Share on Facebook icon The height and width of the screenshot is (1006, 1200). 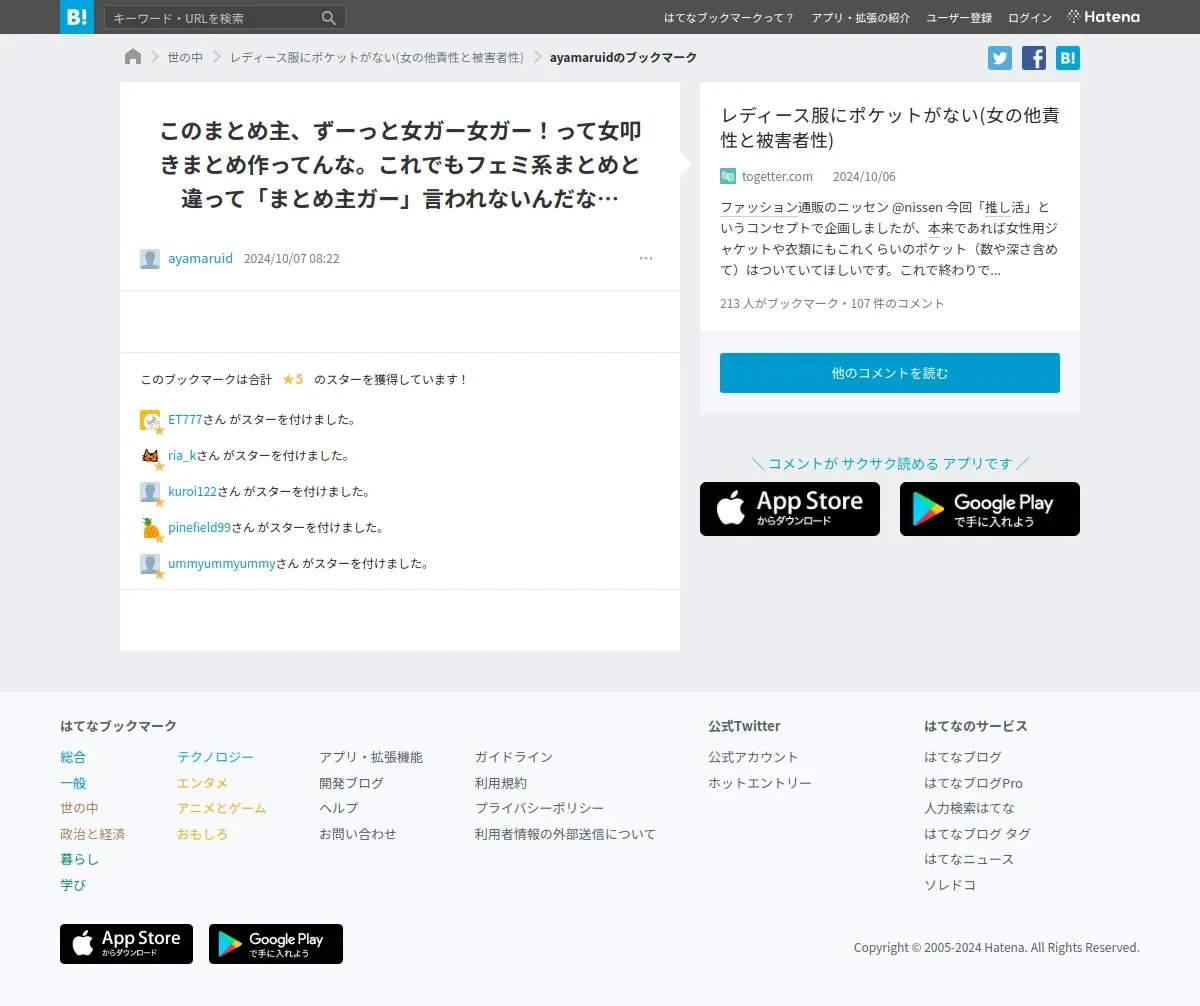(x=1034, y=58)
